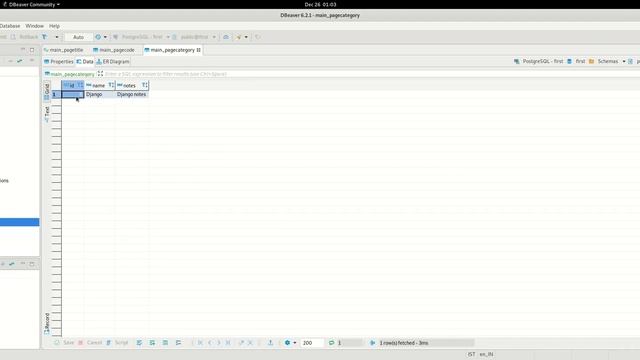Maximize the left navigator panel
Screen dimensions: 640x360
32,50
